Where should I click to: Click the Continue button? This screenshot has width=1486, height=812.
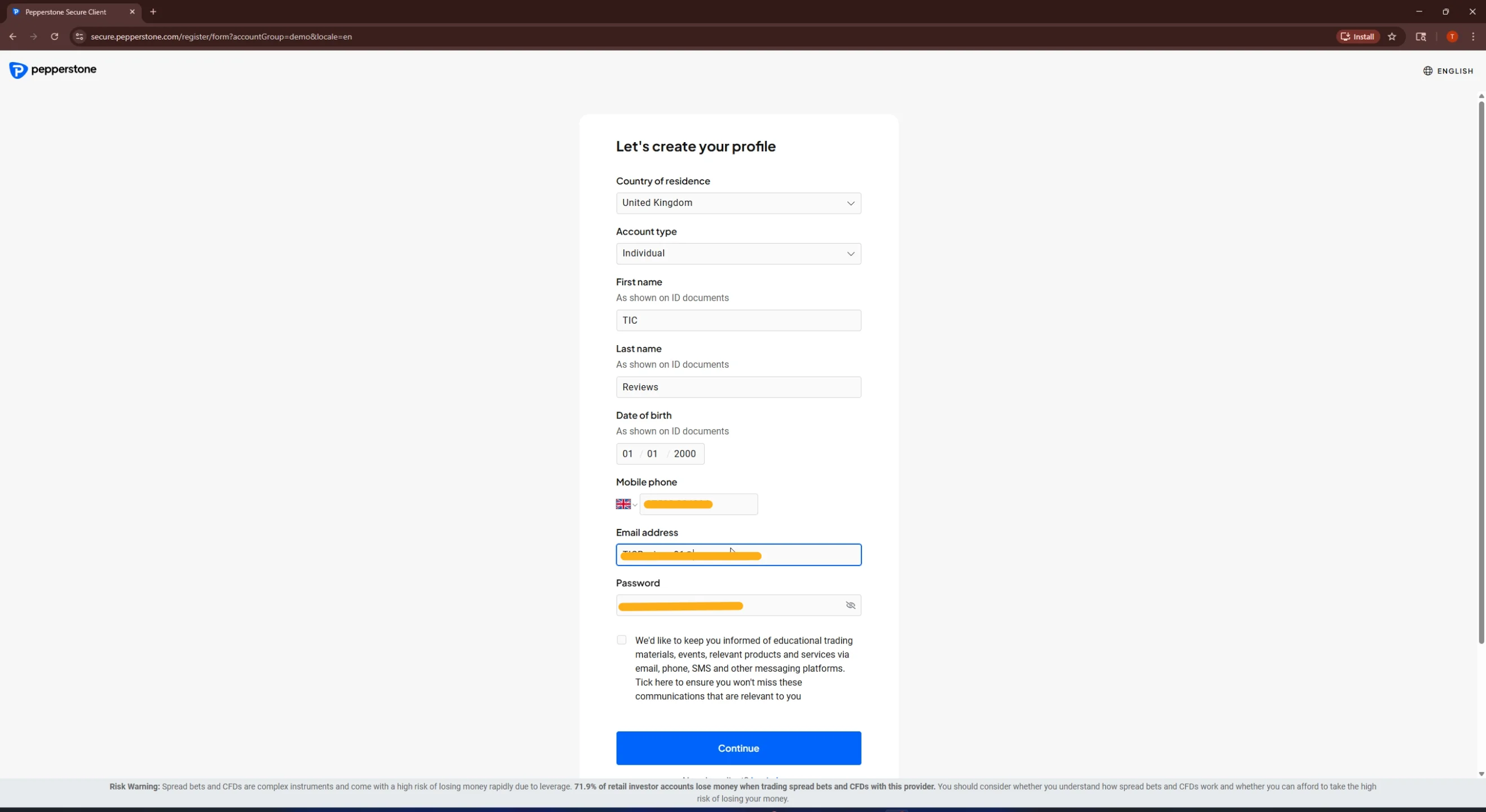pyautogui.click(x=738, y=748)
